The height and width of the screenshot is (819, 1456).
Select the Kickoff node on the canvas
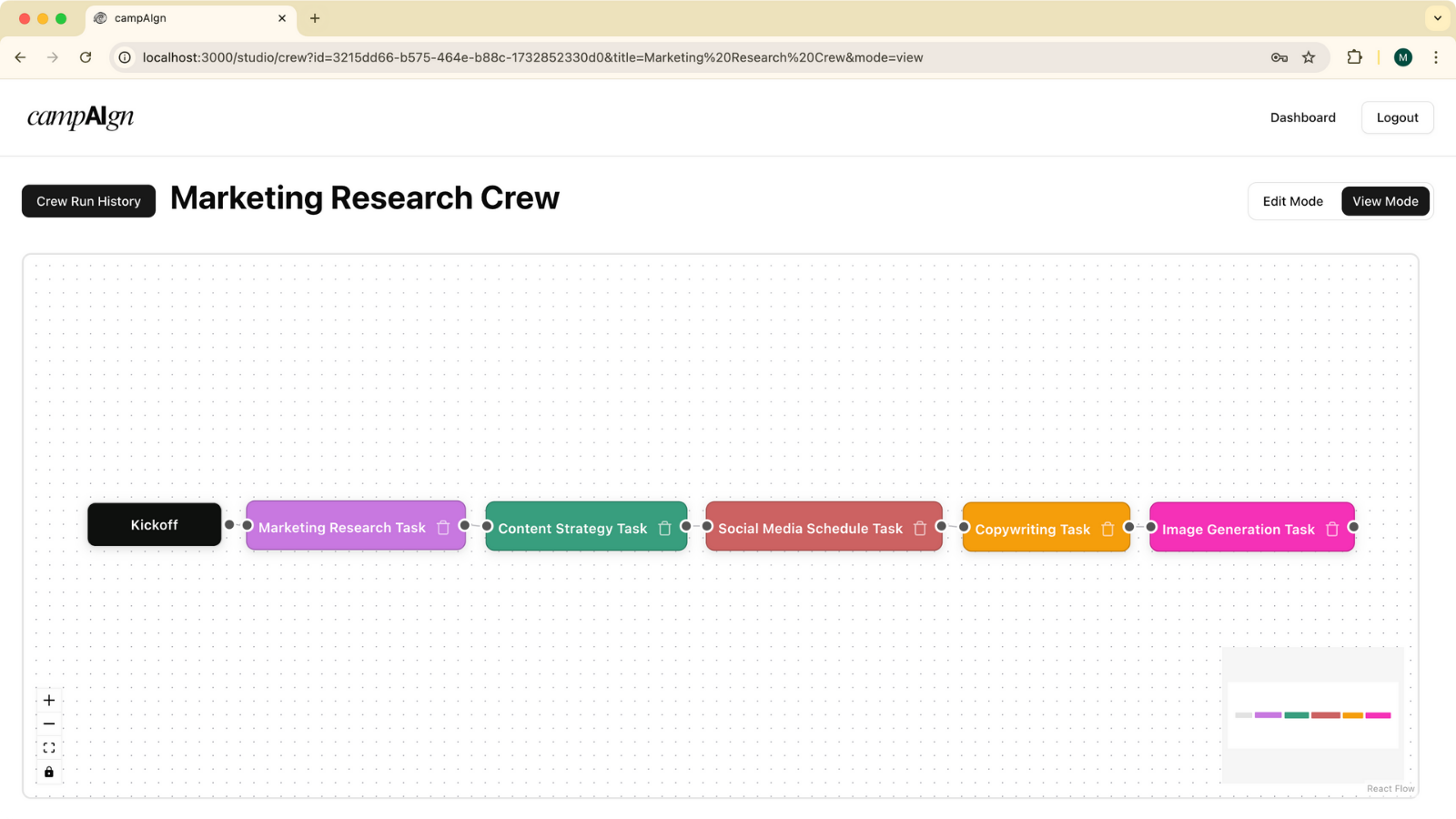[x=154, y=524]
